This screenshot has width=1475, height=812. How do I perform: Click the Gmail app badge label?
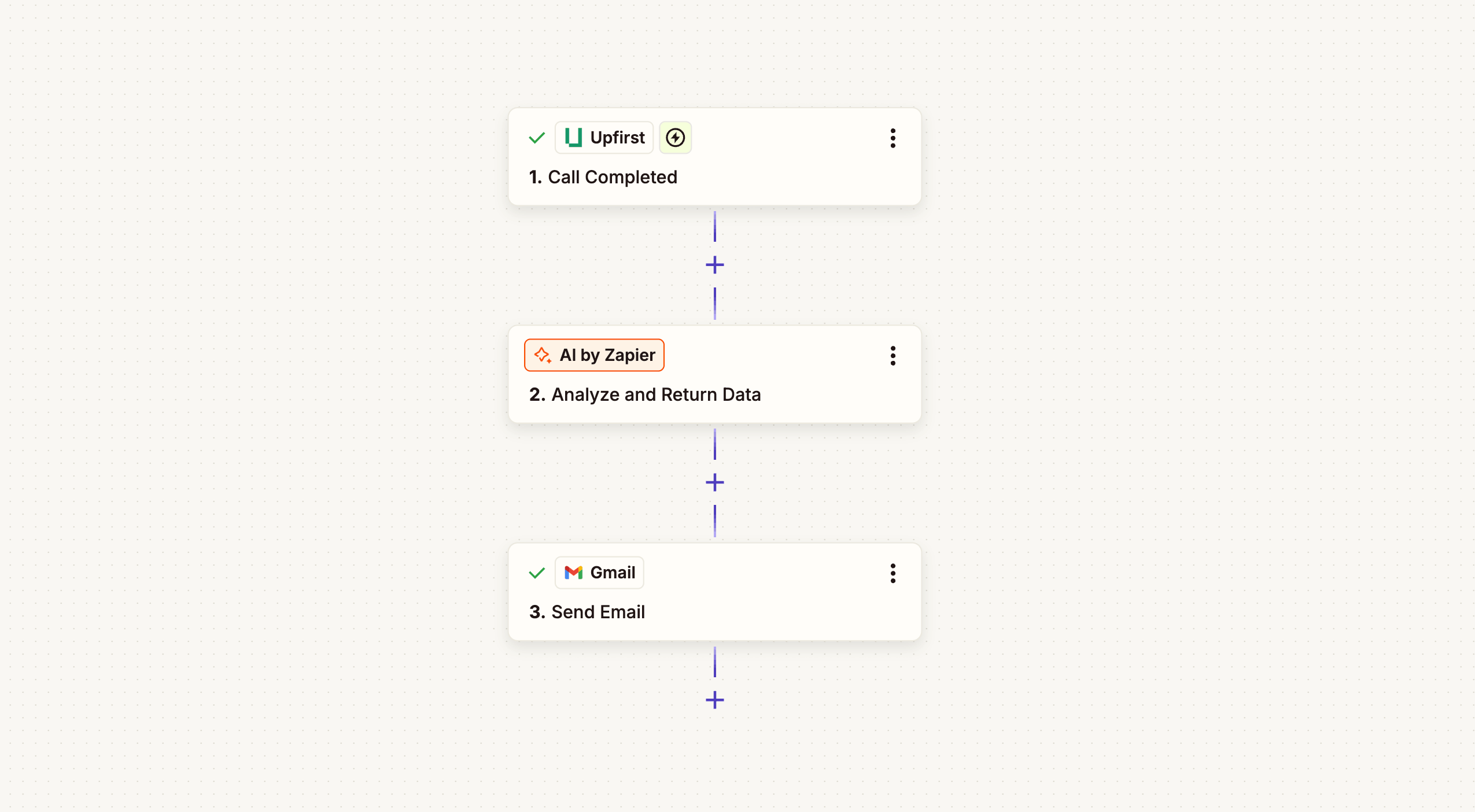[x=611, y=573]
